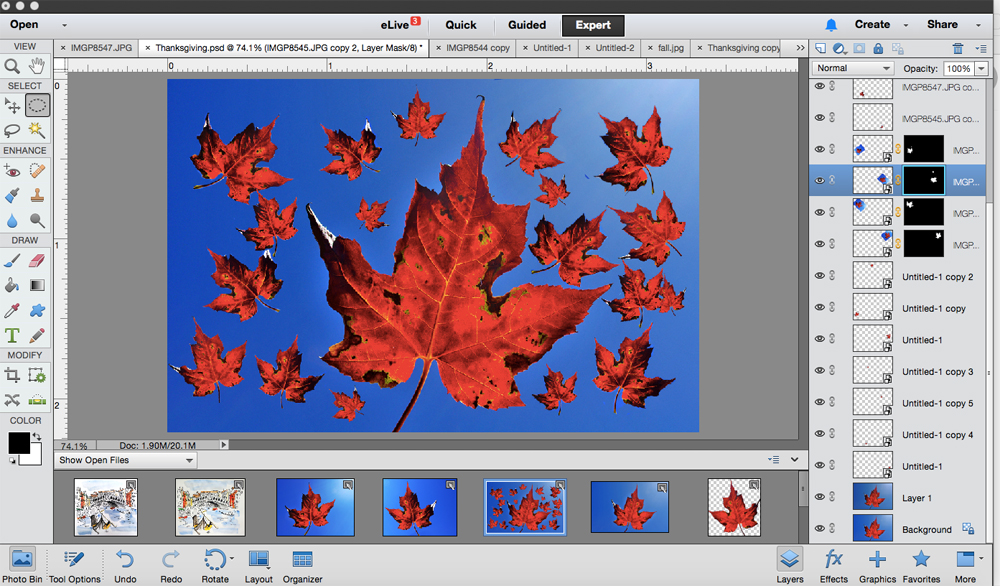Select the Lasso tool
The image size is (1000, 586).
pyautogui.click(x=13, y=130)
